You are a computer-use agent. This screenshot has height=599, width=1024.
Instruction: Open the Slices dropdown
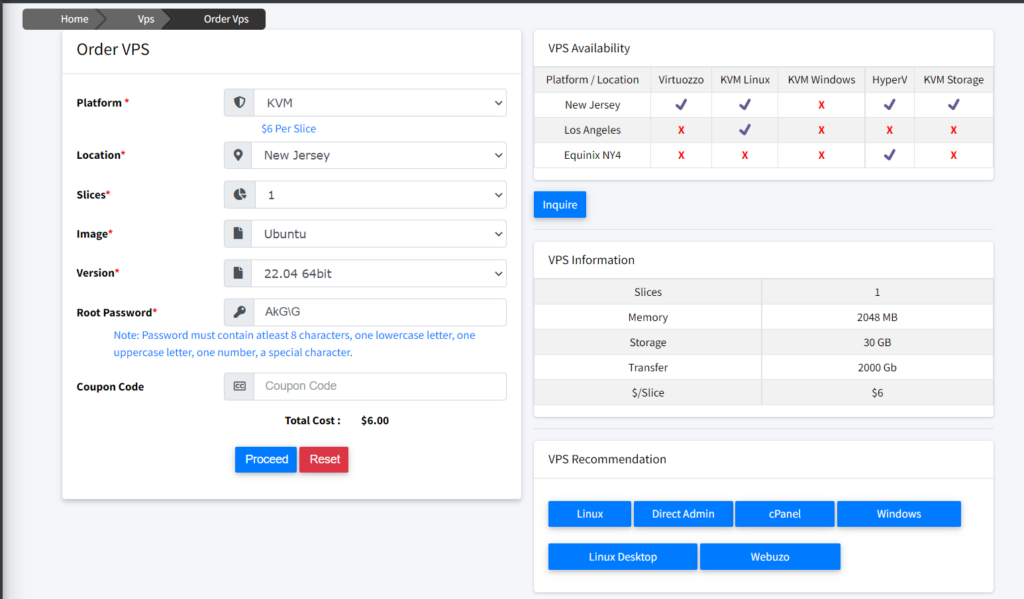pos(380,194)
